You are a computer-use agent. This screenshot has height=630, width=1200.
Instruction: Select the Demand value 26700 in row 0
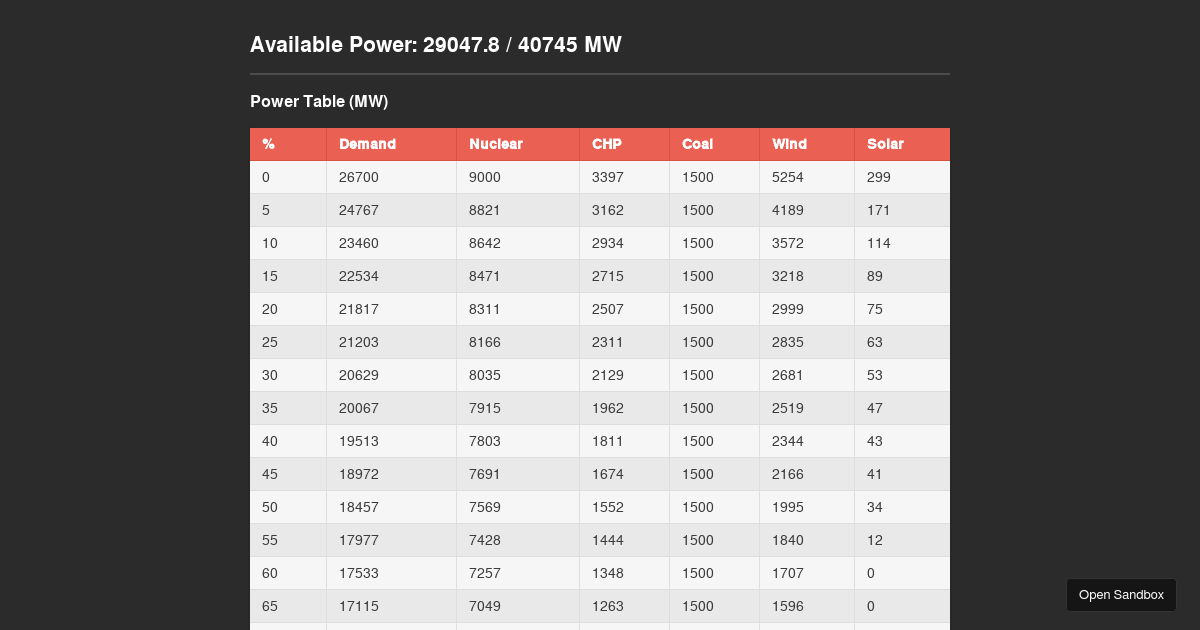(x=359, y=177)
